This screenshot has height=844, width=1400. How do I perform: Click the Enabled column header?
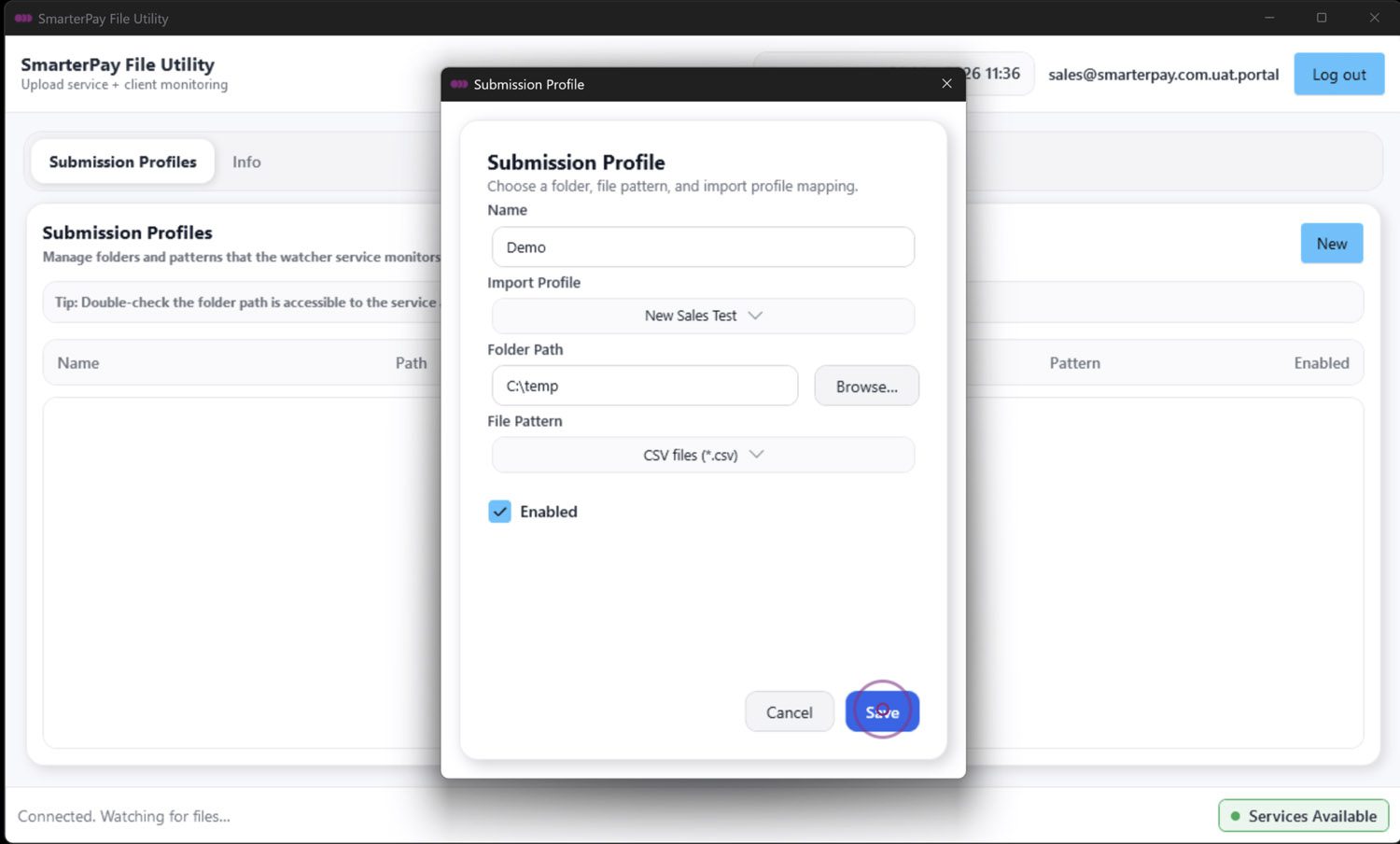1321,363
